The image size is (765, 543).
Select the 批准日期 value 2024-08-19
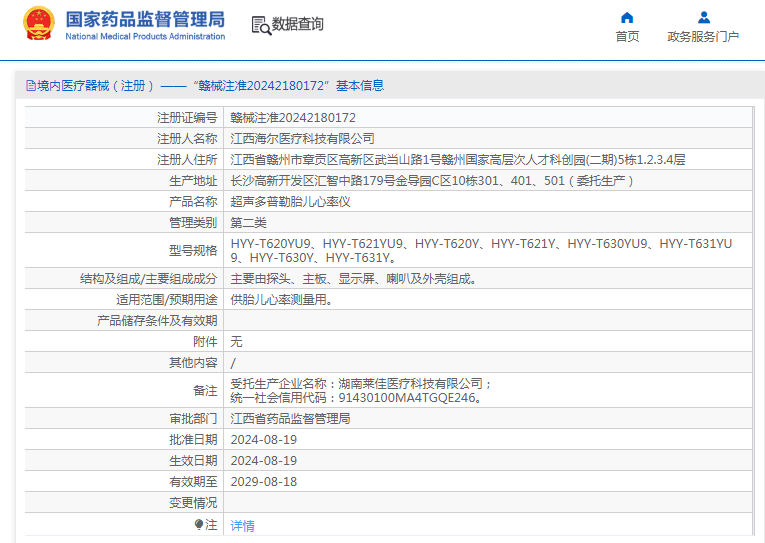[263, 440]
